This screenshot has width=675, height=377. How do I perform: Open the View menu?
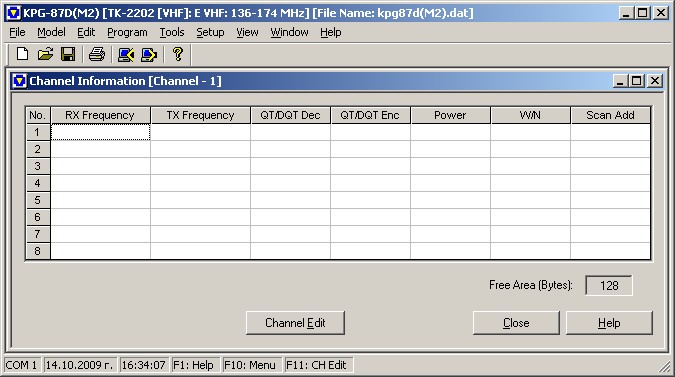247,32
